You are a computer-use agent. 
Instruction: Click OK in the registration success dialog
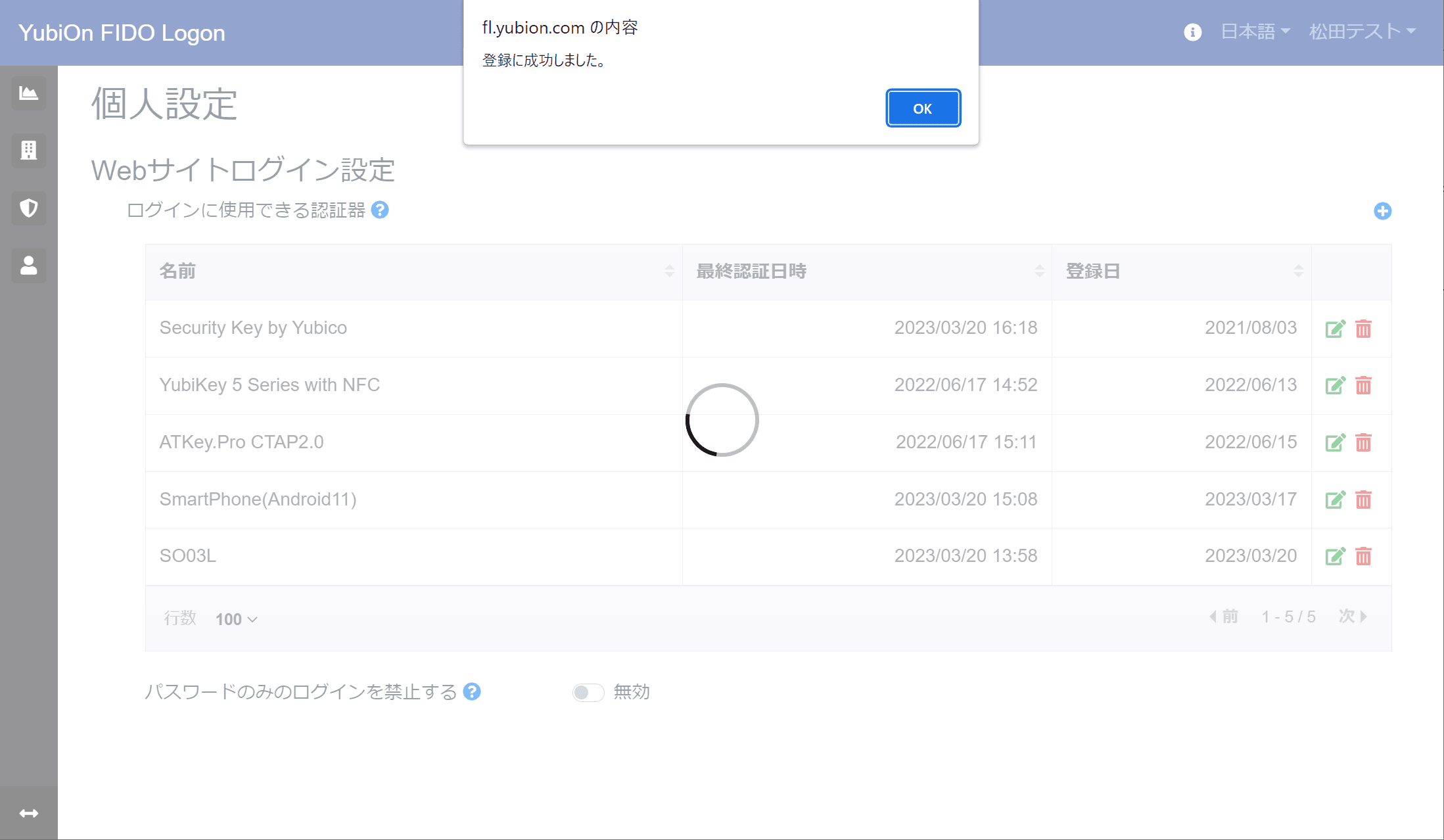[x=923, y=108]
